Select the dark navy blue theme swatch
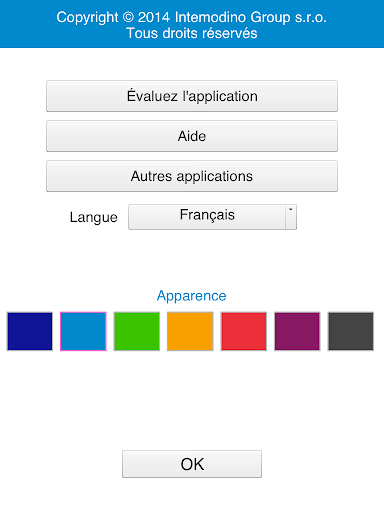The image size is (384, 512). click(30, 331)
